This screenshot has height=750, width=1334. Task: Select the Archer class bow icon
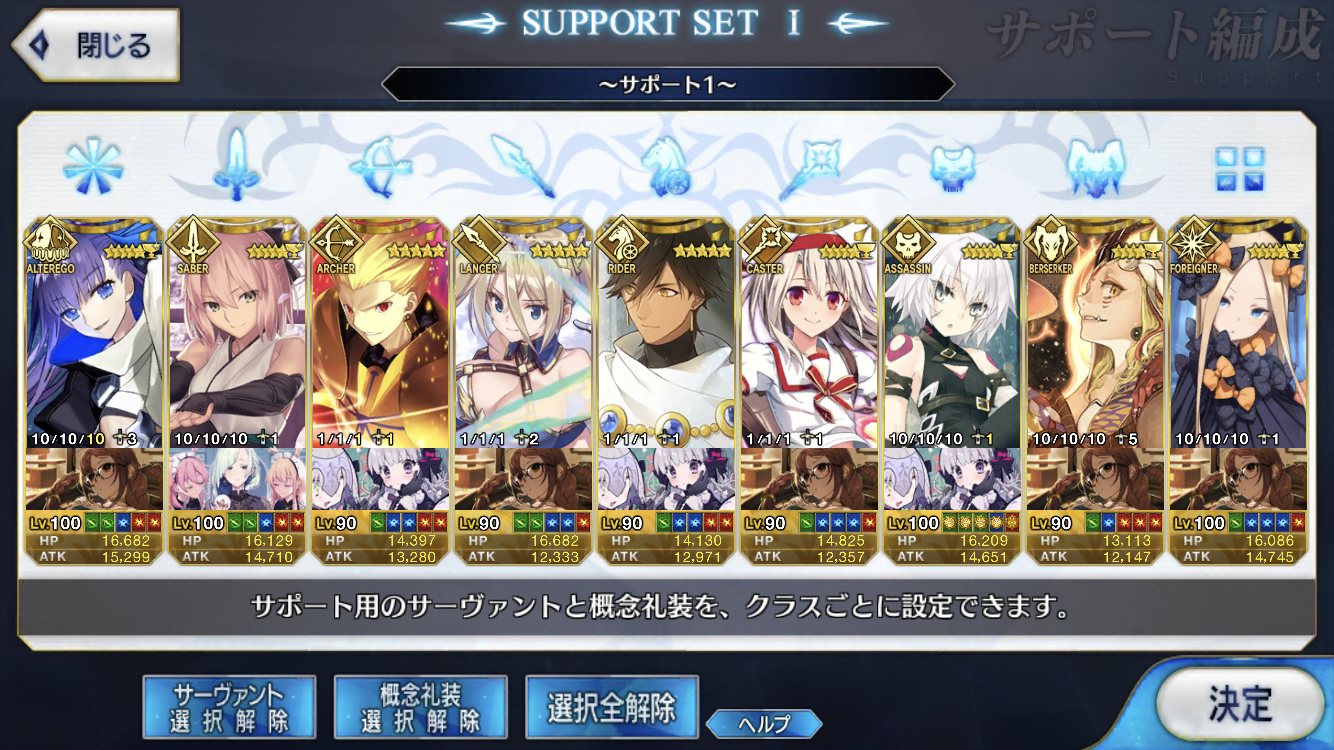point(381,165)
